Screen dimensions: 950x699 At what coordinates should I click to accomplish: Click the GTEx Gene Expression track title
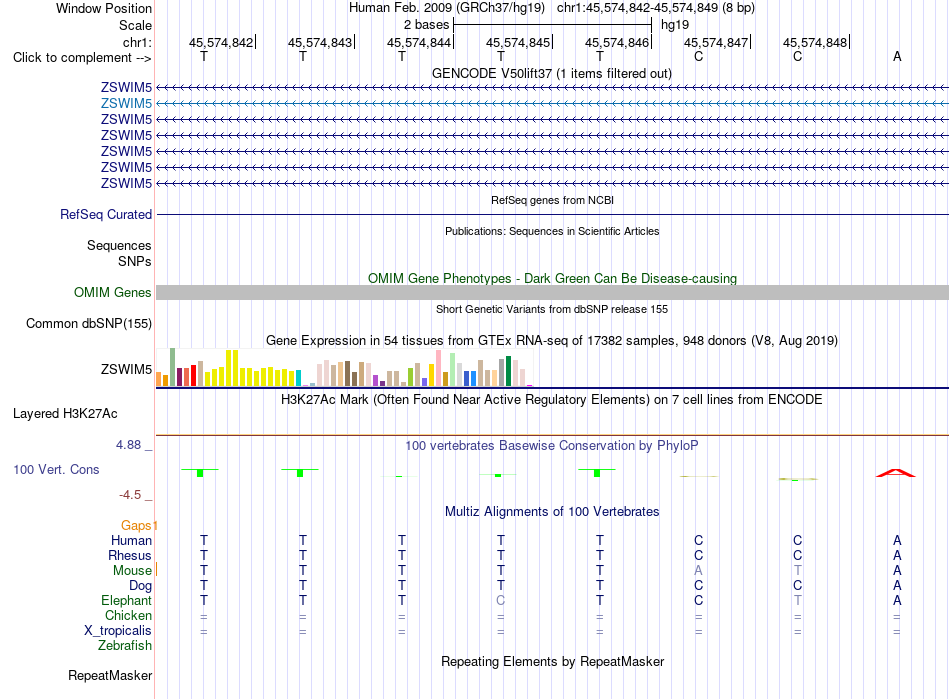pyautogui.click(x=552, y=340)
